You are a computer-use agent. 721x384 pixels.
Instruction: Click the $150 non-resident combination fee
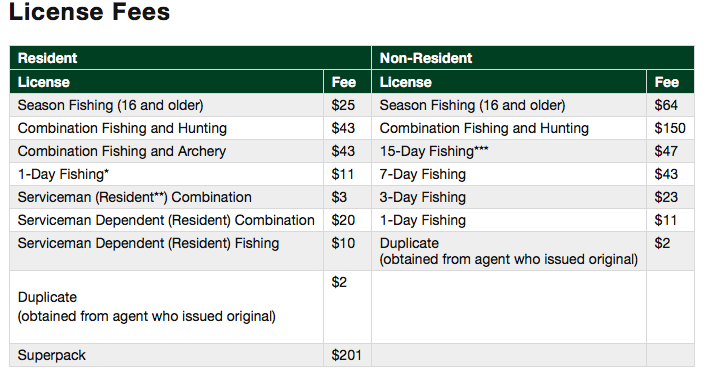click(x=670, y=128)
